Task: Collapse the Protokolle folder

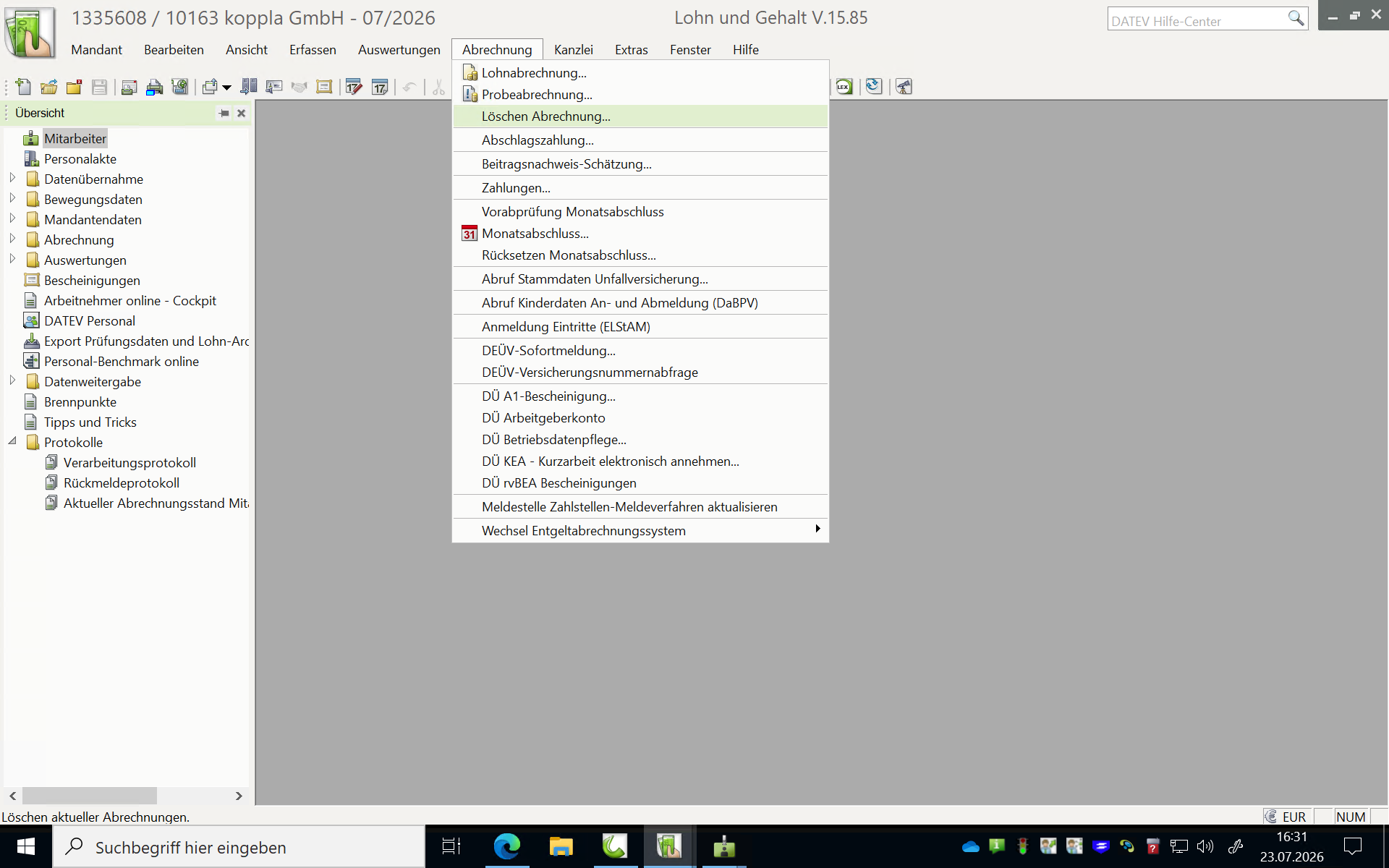Action: coord(12,441)
